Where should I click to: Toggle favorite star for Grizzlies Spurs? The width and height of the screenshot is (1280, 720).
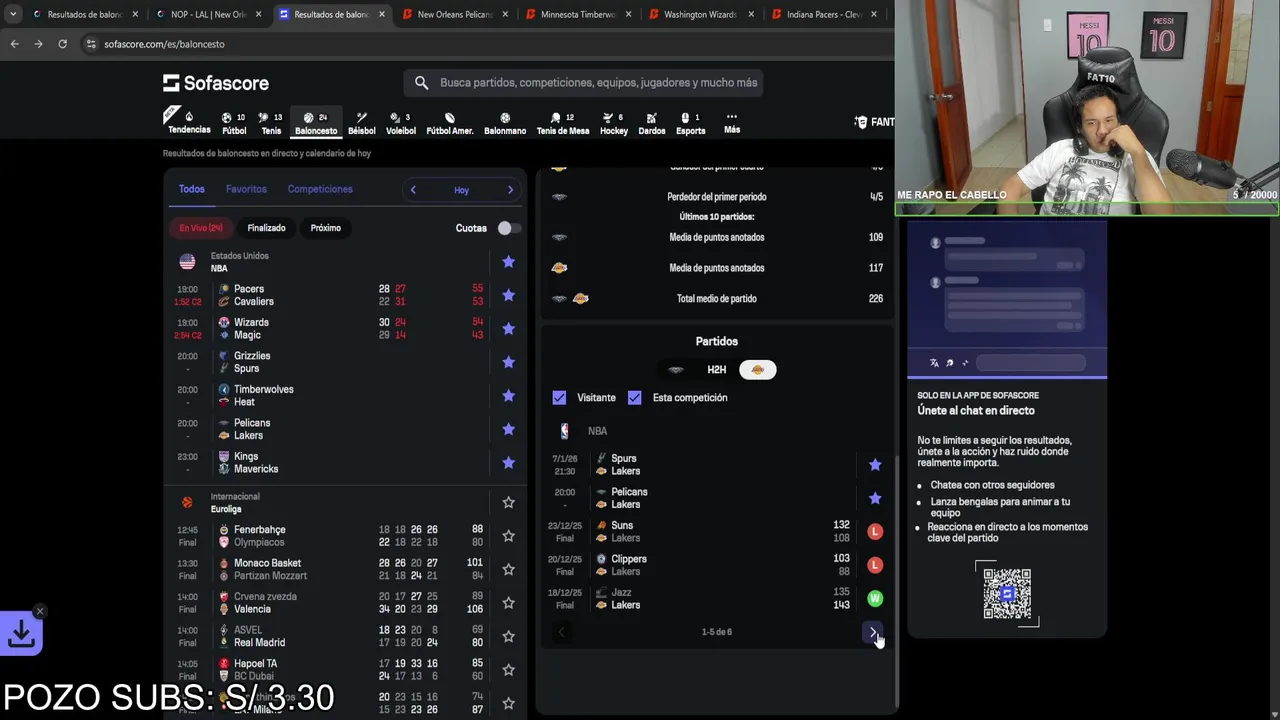[x=508, y=362]
